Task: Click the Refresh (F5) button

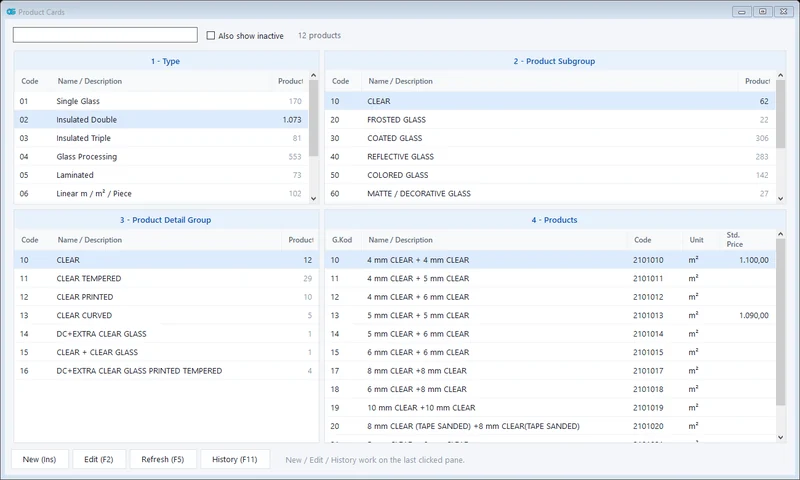Action: coord(163,460)
